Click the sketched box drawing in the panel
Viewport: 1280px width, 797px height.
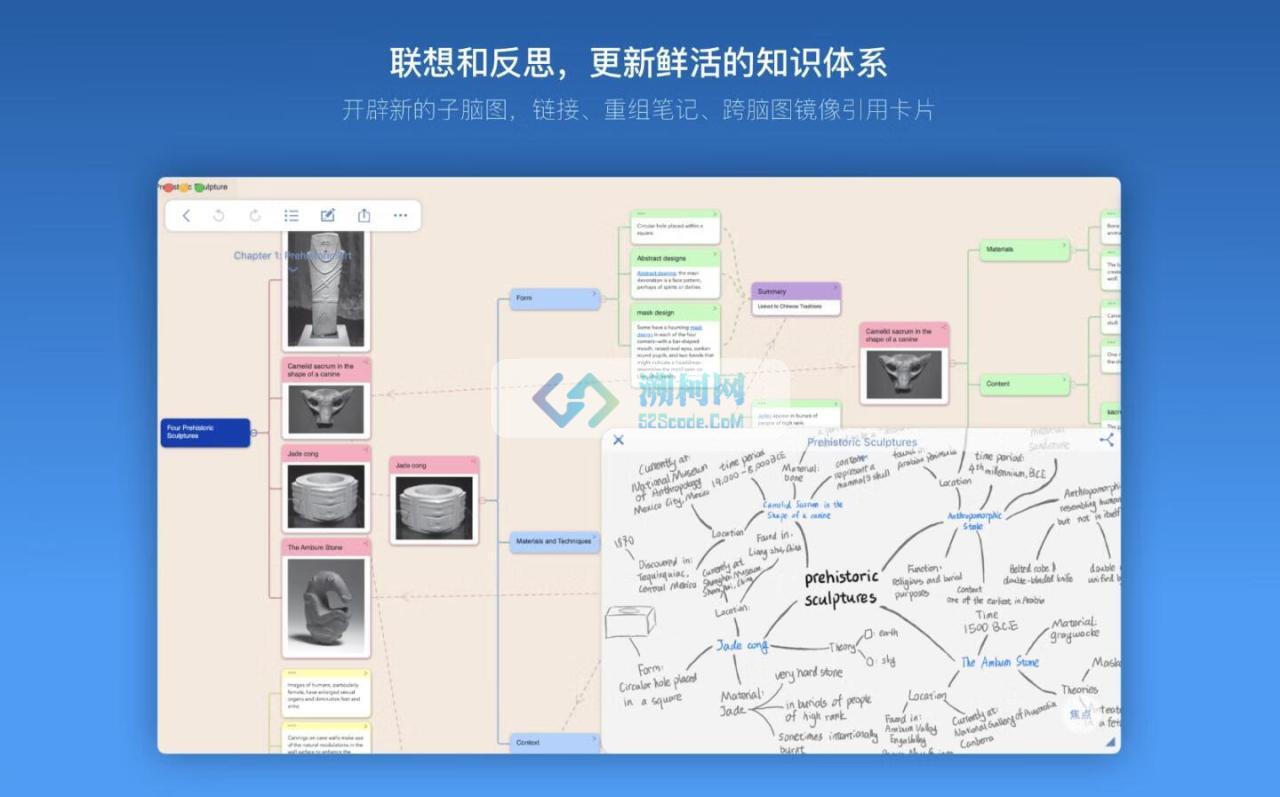[630, 621]
